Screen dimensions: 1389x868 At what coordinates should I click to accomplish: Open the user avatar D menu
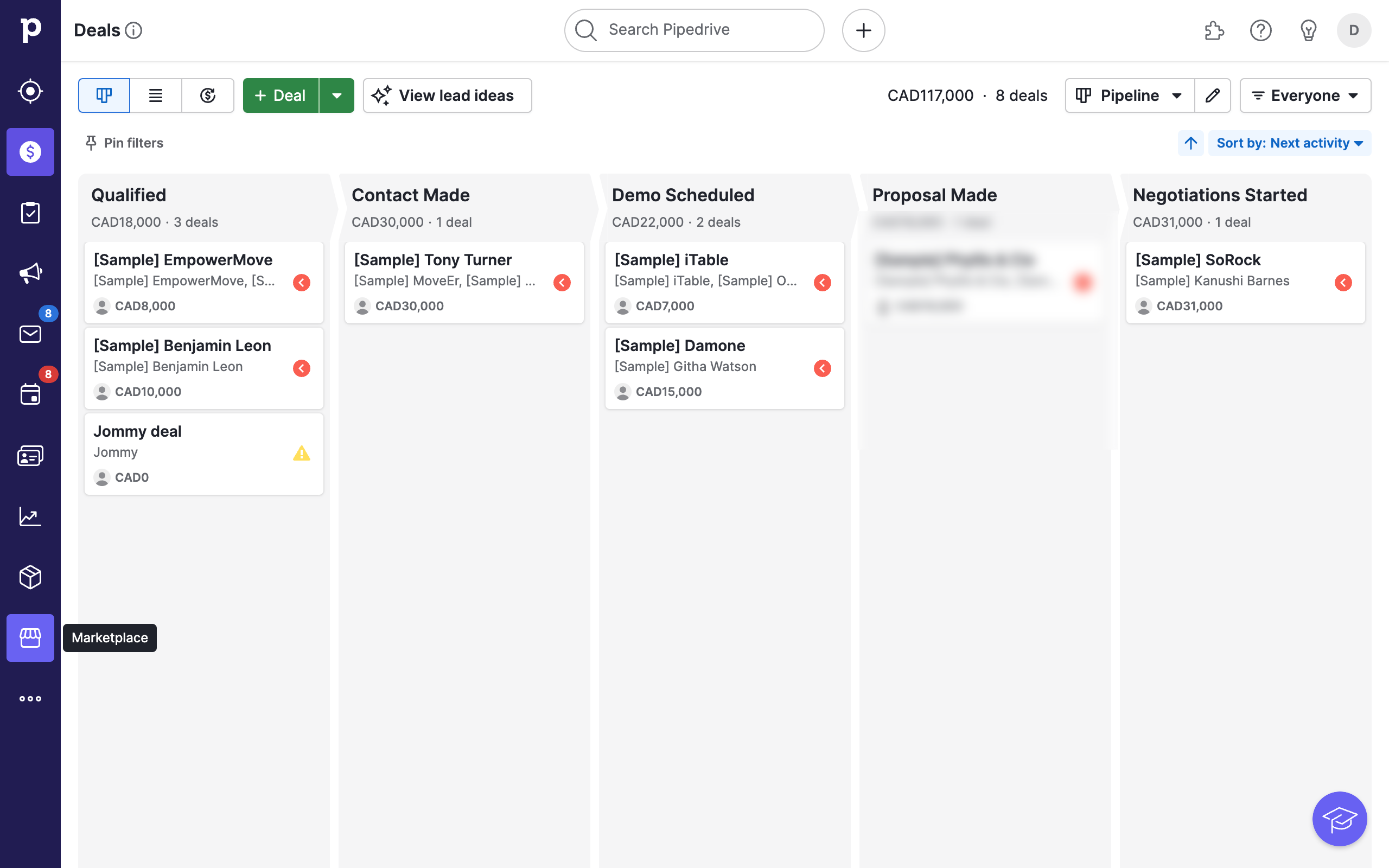1354,30
